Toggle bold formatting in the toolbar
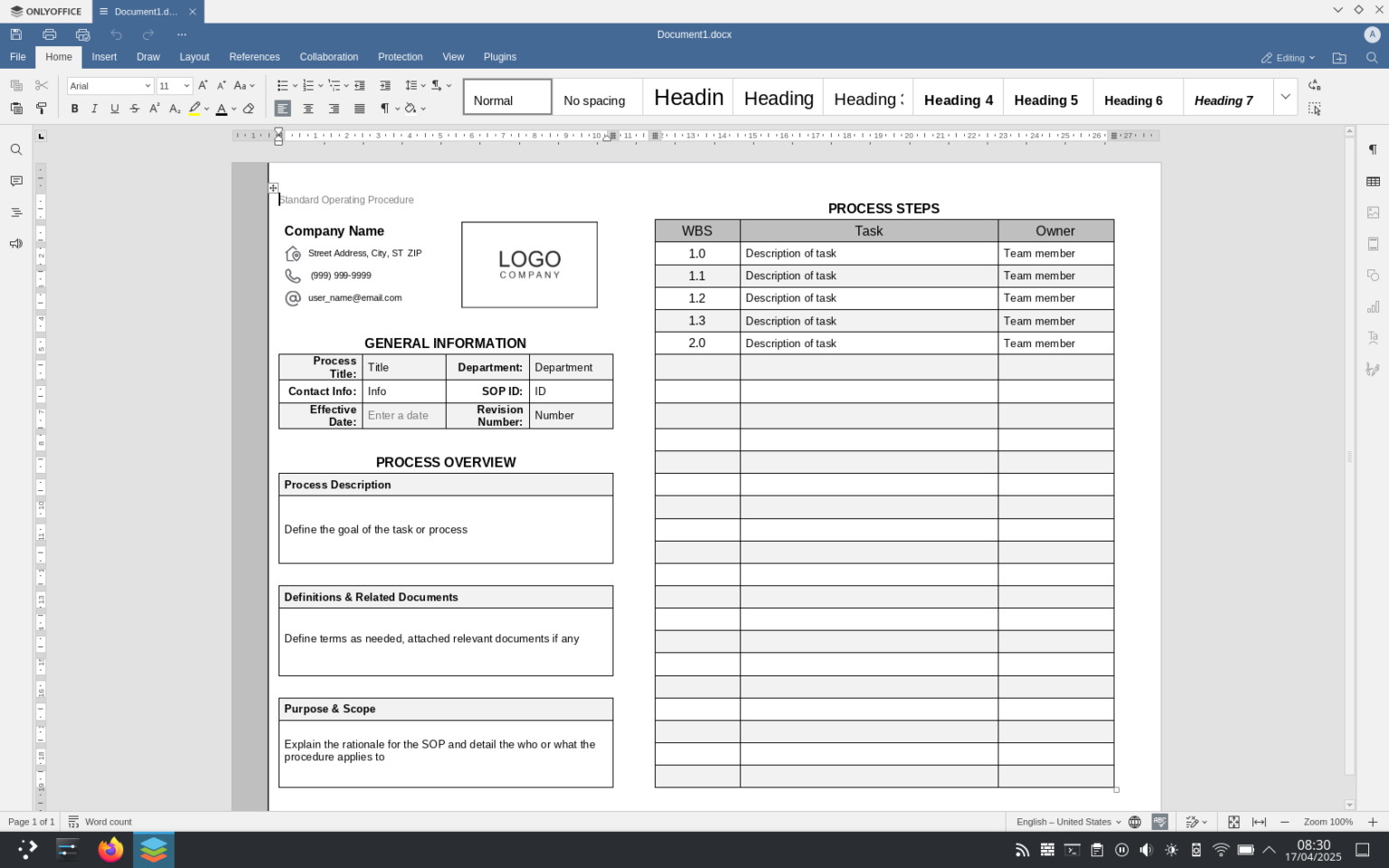 pyautogui.click(x=74, y=108)
